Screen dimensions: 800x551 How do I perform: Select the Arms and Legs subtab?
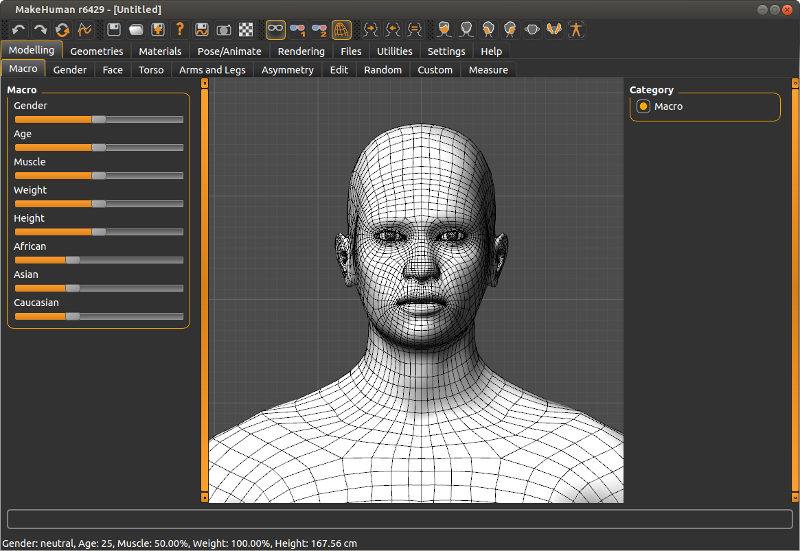(213, 70)
